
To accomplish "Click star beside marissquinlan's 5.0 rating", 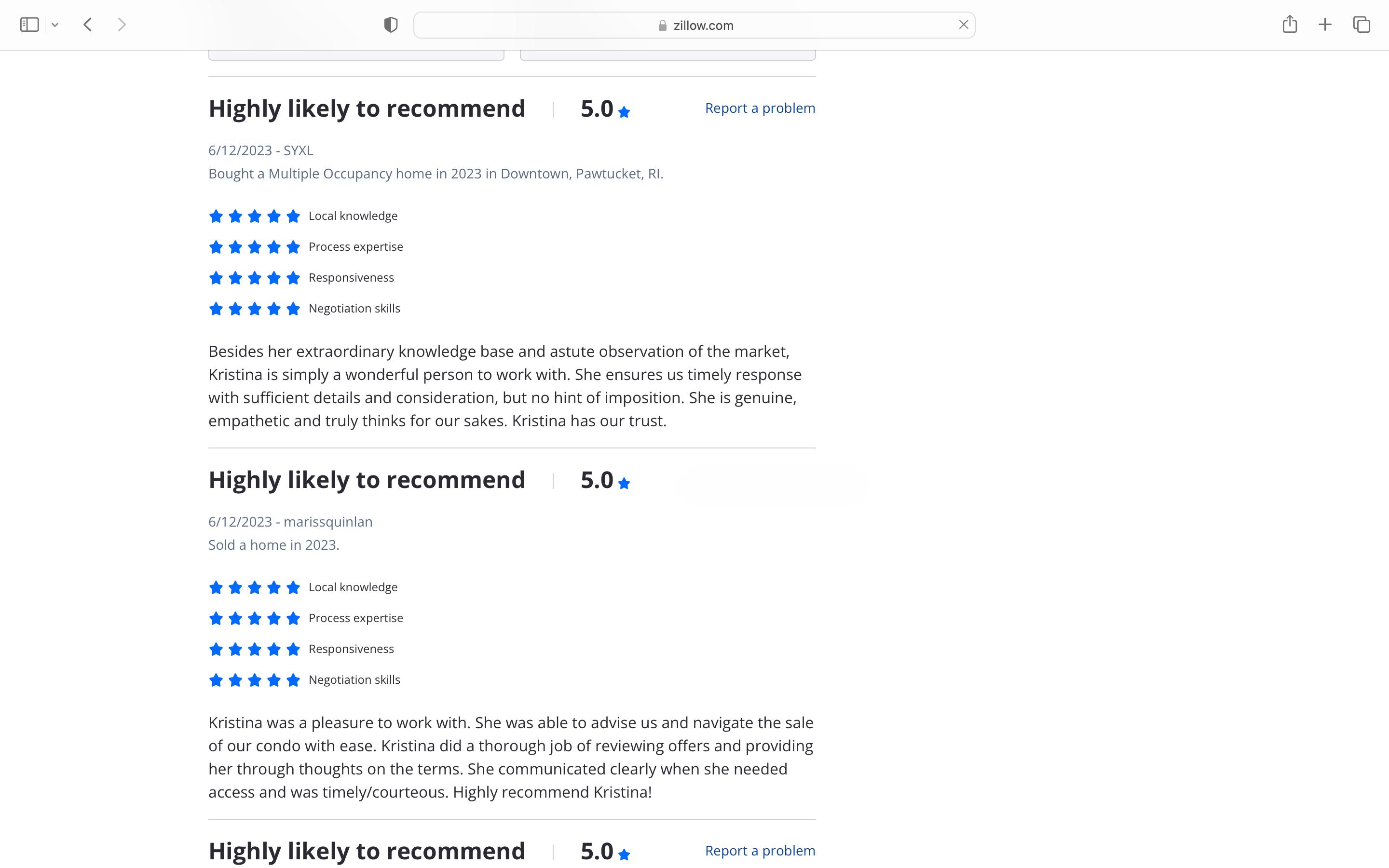I will pyautogui.click(x=624, y=483).
